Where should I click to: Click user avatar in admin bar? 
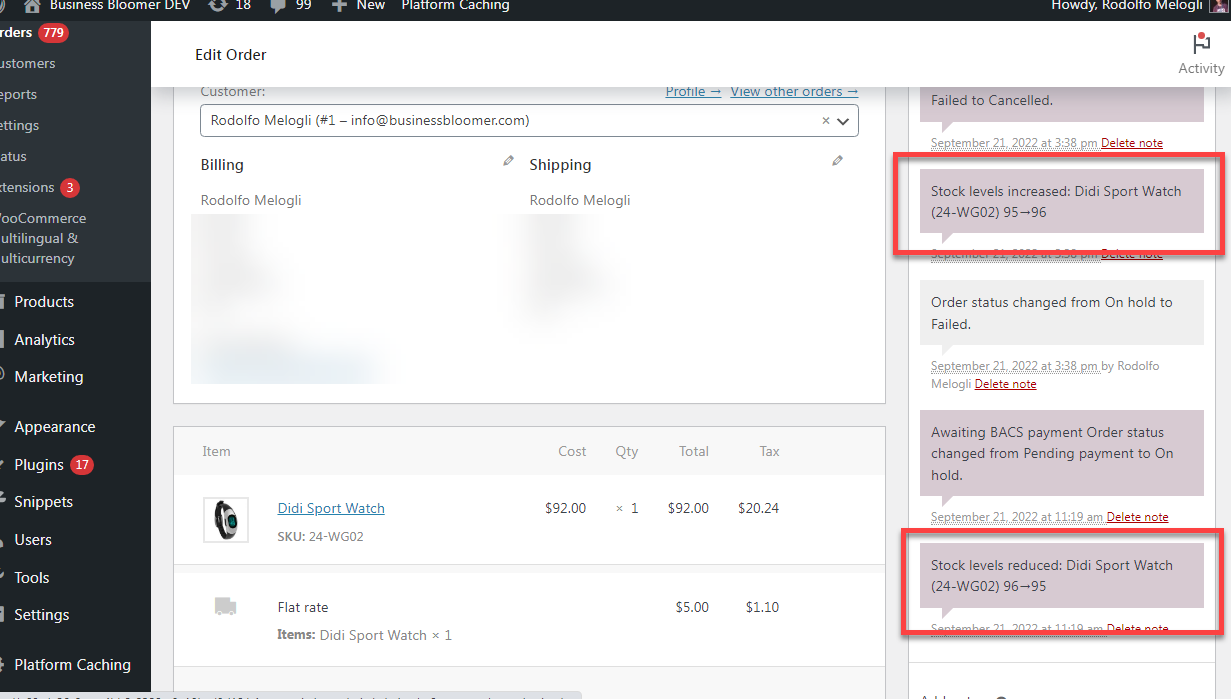pyautogui.click(x=1219, y=5)
